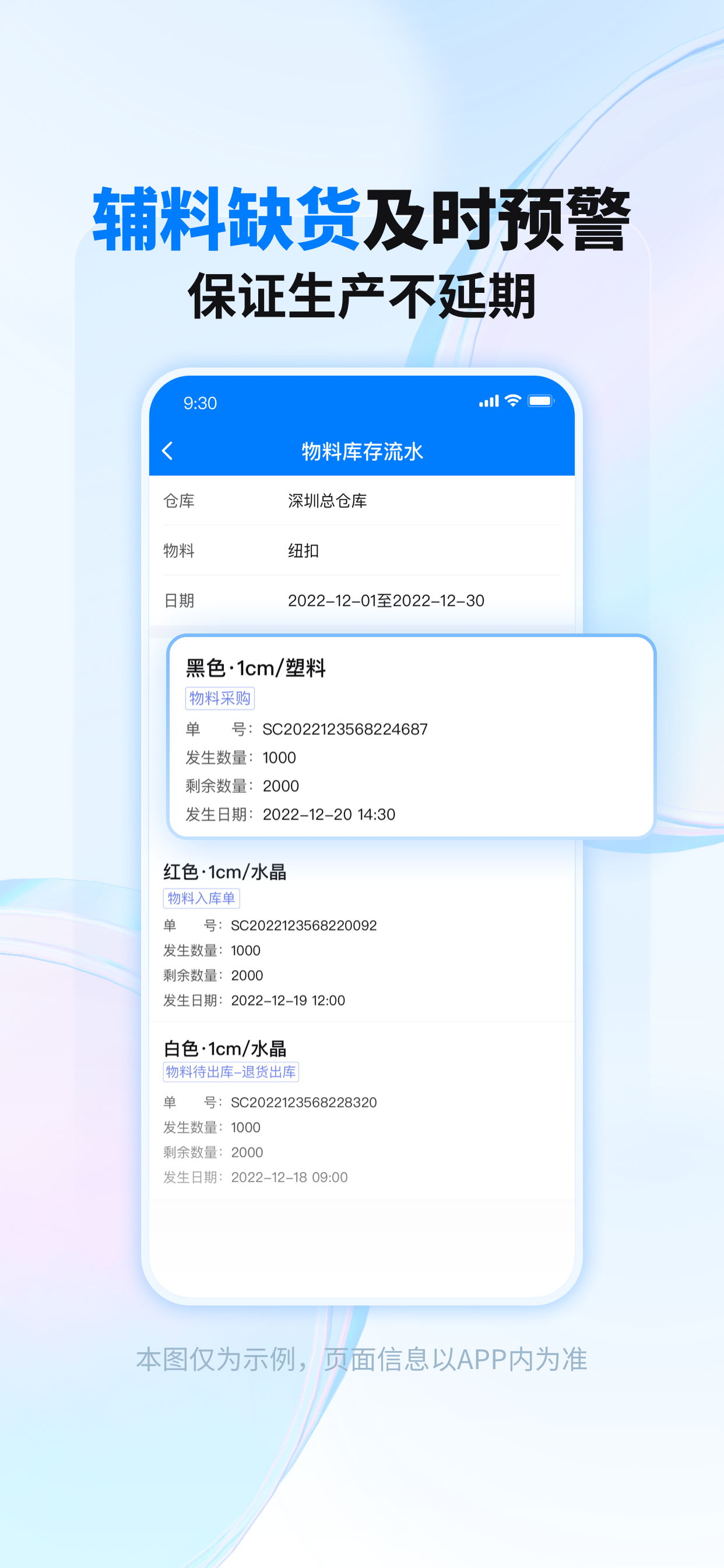
Task: Open the 红色·1cm/水晶 record
Action: 362,935
